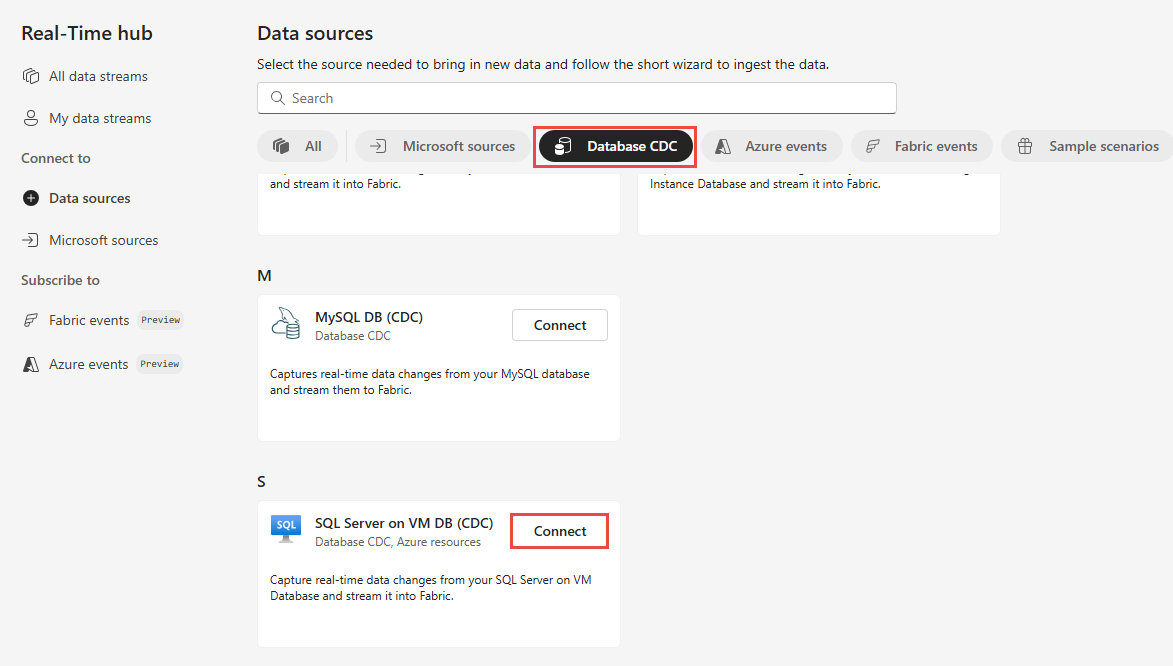Click the Data sources plus icon

31,198
